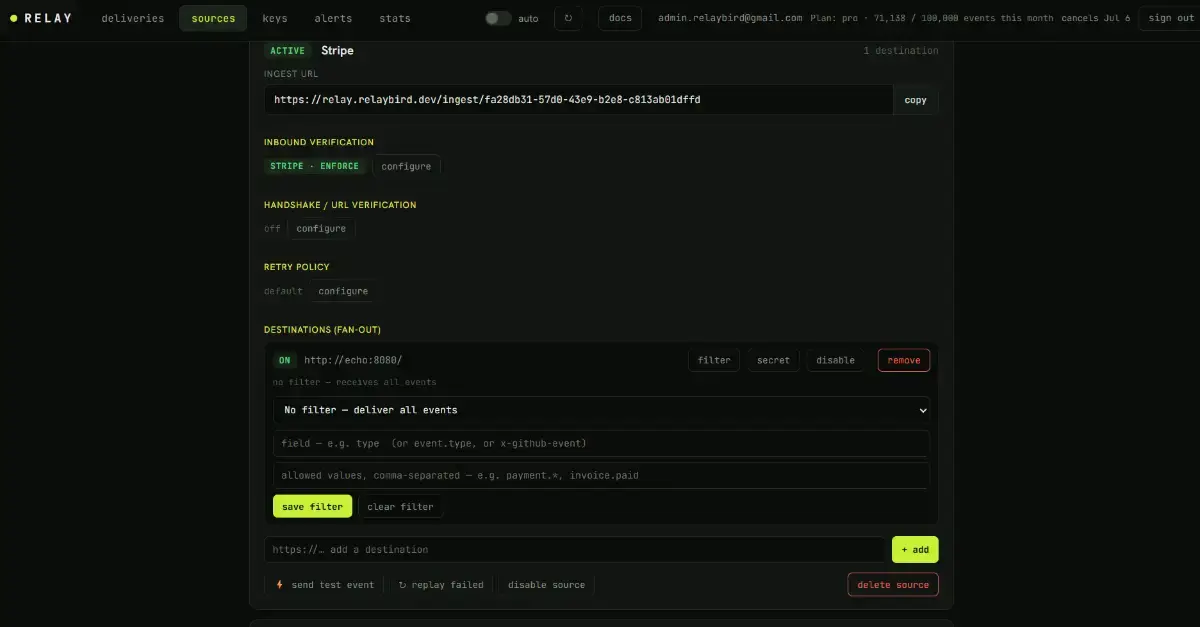Send a test event
Image resolution: width=1200 pixels, height=627 pixels.
[324, 585]
